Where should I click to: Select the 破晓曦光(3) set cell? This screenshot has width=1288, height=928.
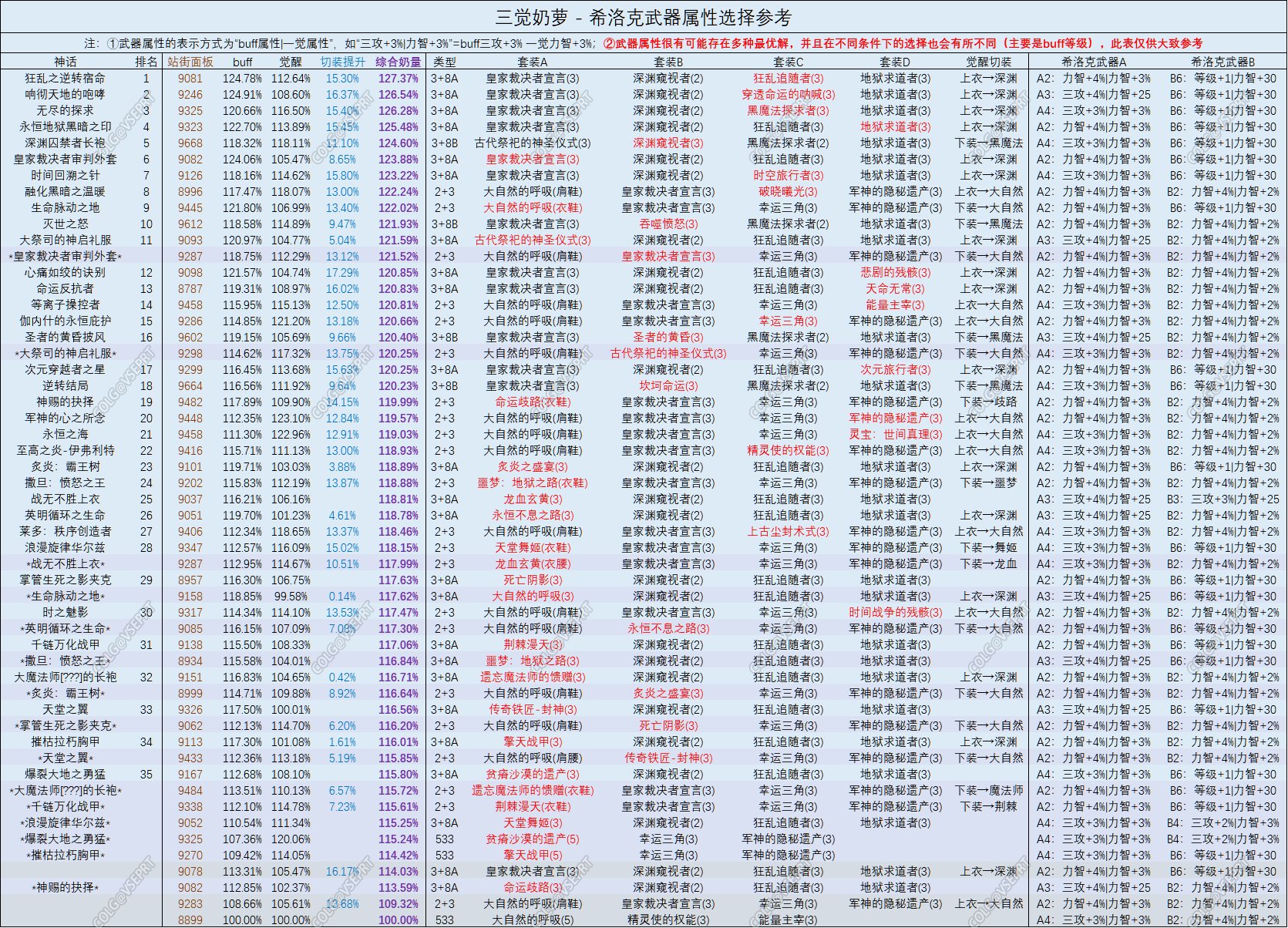pyautogui.click(x=788, y=191)
